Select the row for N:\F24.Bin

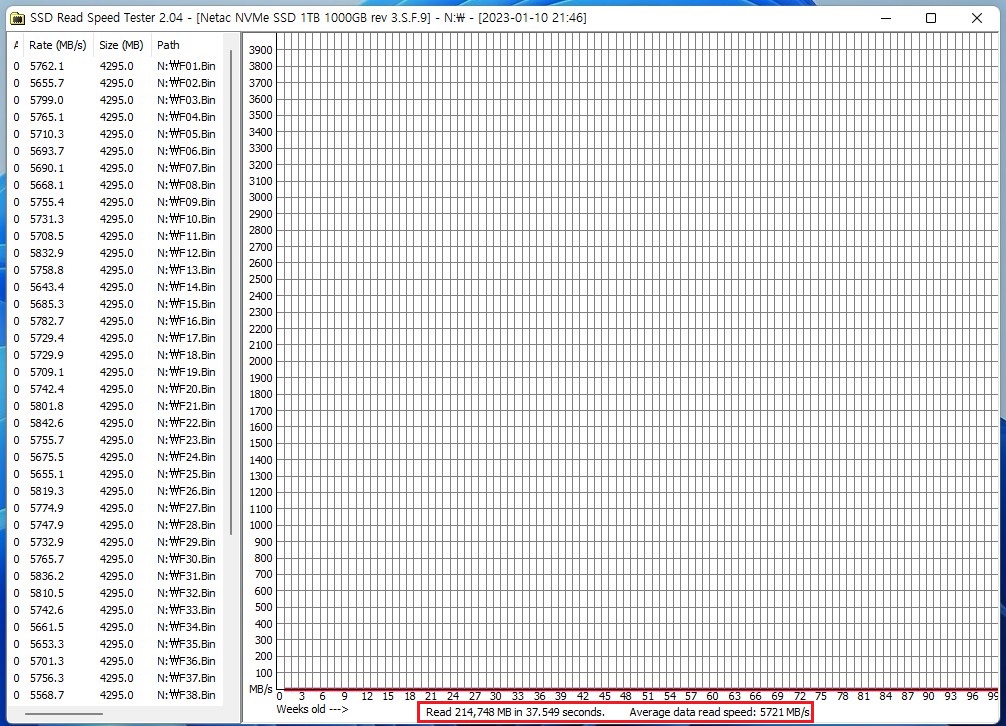(x=115, y=457)
